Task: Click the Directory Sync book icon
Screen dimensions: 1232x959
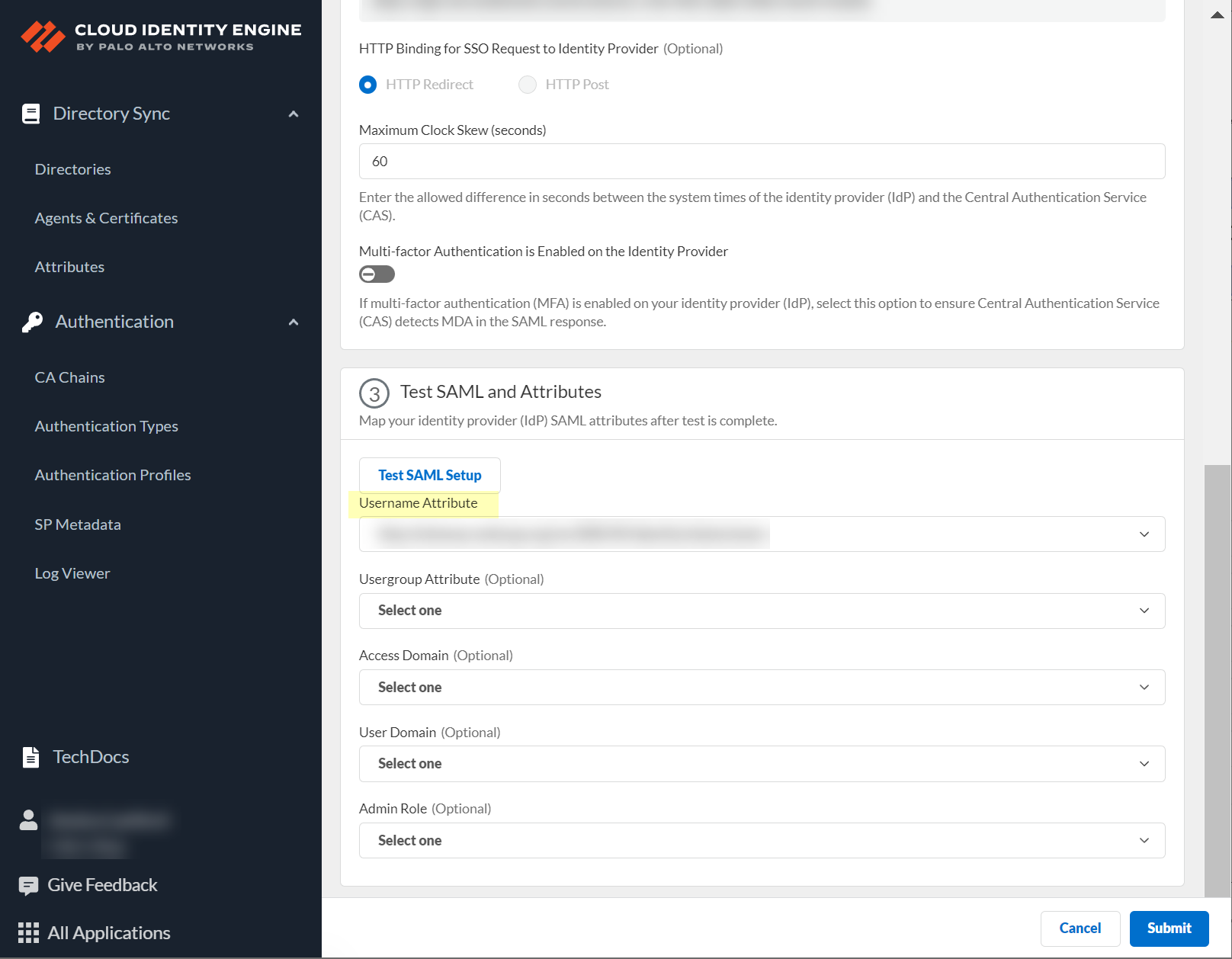Action: 30,114
